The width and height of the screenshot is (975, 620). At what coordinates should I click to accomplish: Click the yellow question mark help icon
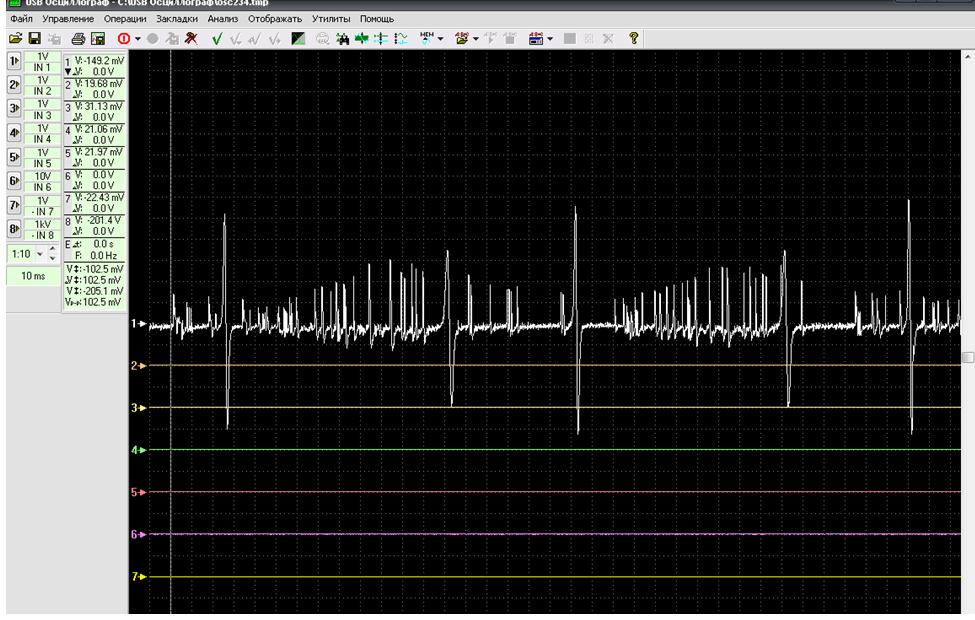pos(633,39)
